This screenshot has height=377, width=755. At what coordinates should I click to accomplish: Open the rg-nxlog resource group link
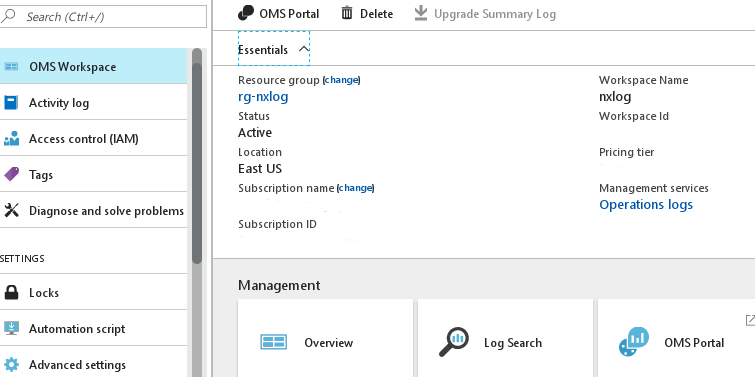263,97
